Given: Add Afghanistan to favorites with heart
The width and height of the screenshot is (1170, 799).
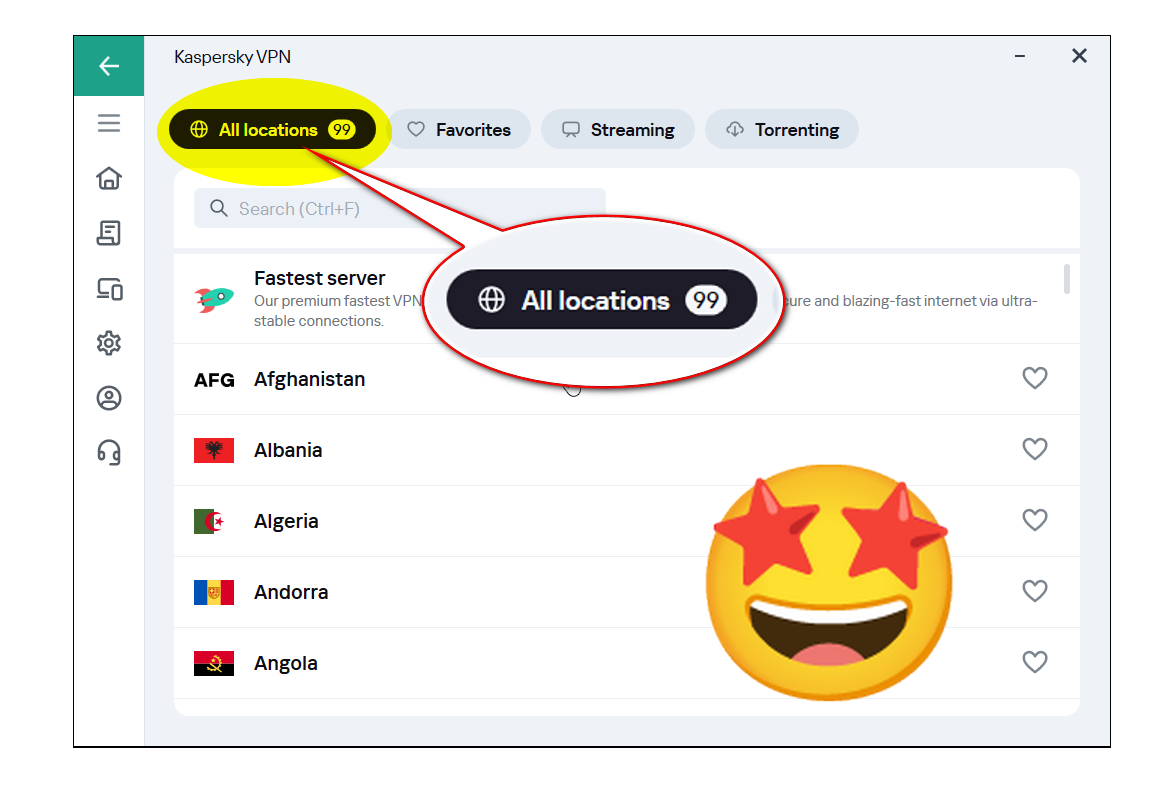Looking at the screenshot, I should pos(1035,378).
